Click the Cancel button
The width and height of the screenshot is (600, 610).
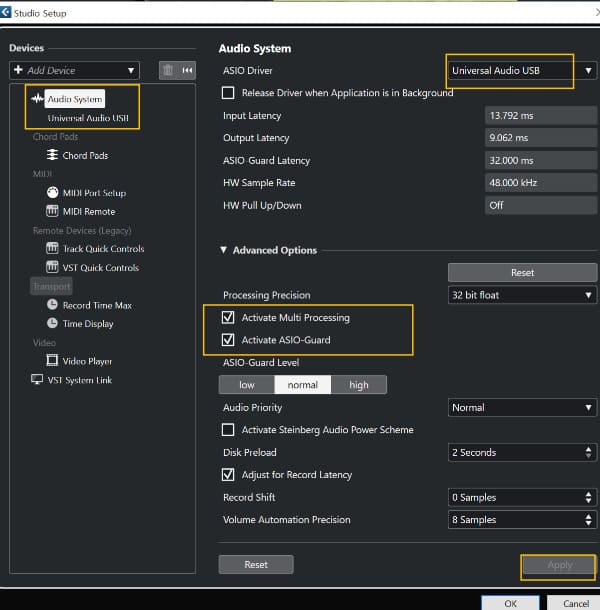[x=574, y=603]
